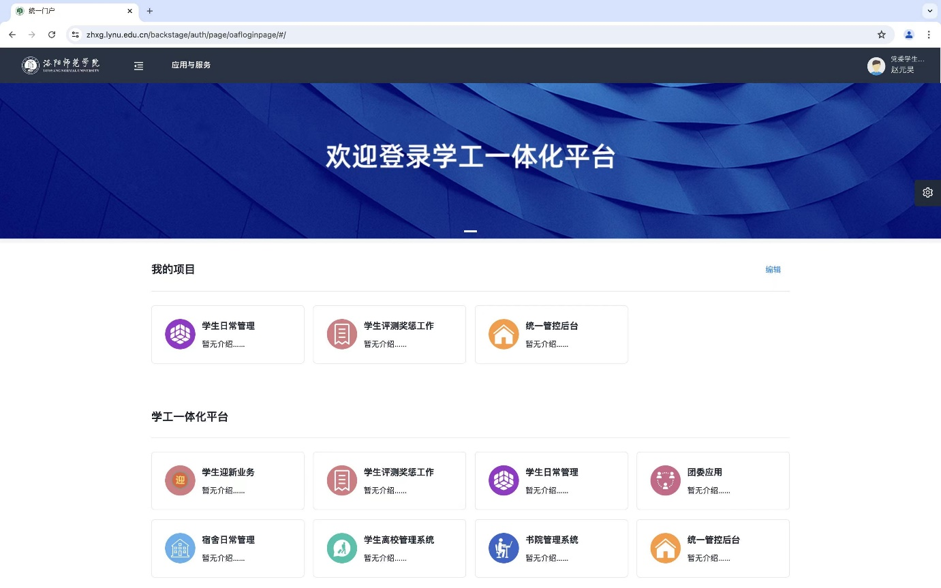The height and width of the screenshot is (588, 941).
Task: Click the purple 学生日常管理 icon under 我的项目
Action: [180, 334]
